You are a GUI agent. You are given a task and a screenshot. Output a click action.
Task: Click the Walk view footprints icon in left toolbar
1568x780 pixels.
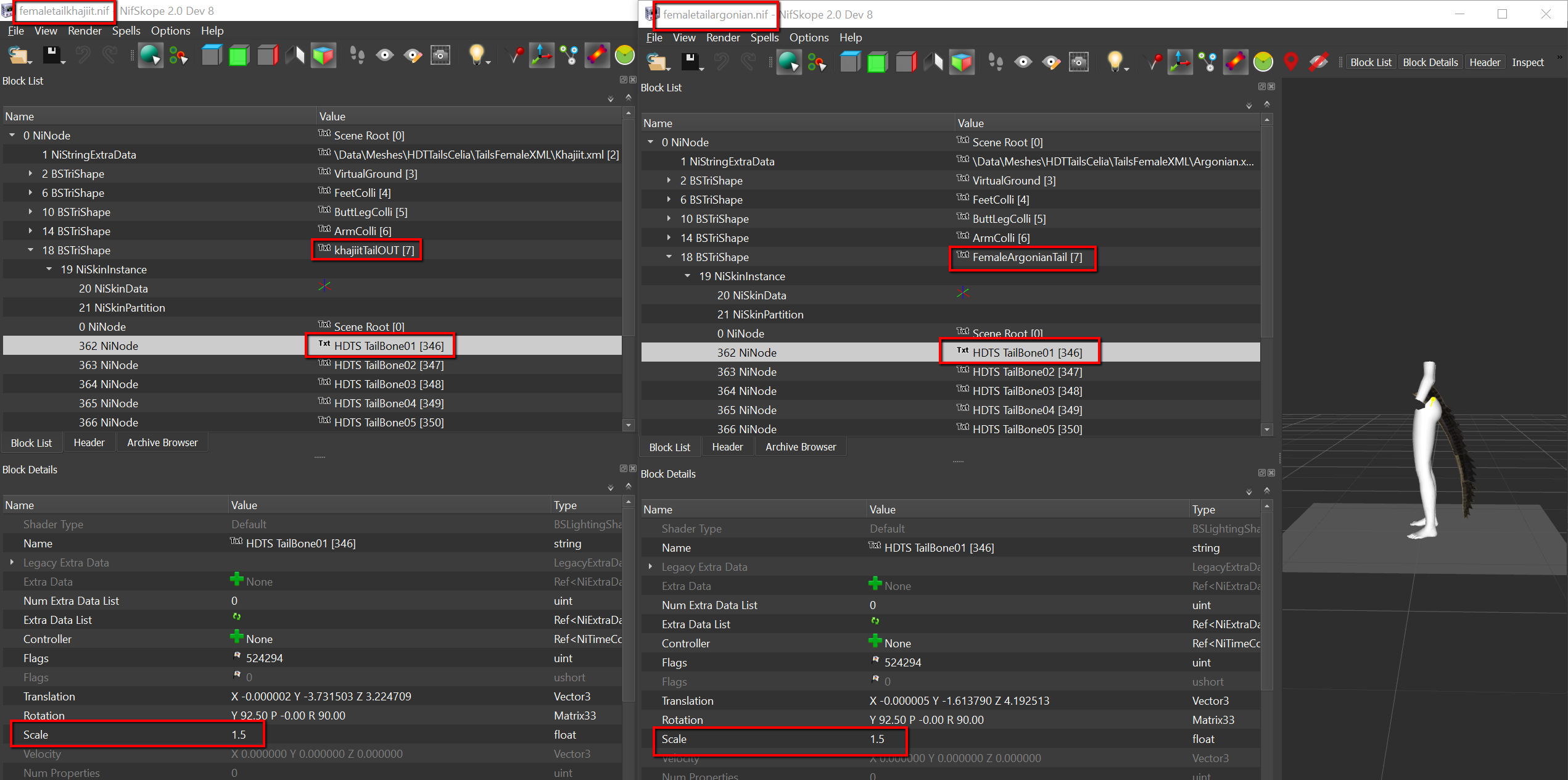[357, 56]
